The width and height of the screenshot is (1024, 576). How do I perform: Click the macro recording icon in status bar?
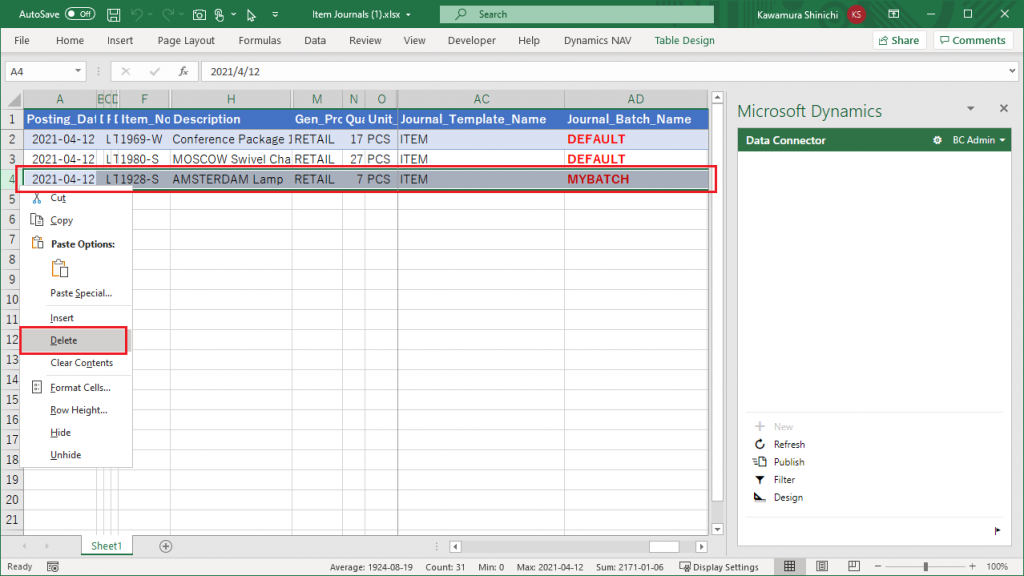[x=53, y=567]
